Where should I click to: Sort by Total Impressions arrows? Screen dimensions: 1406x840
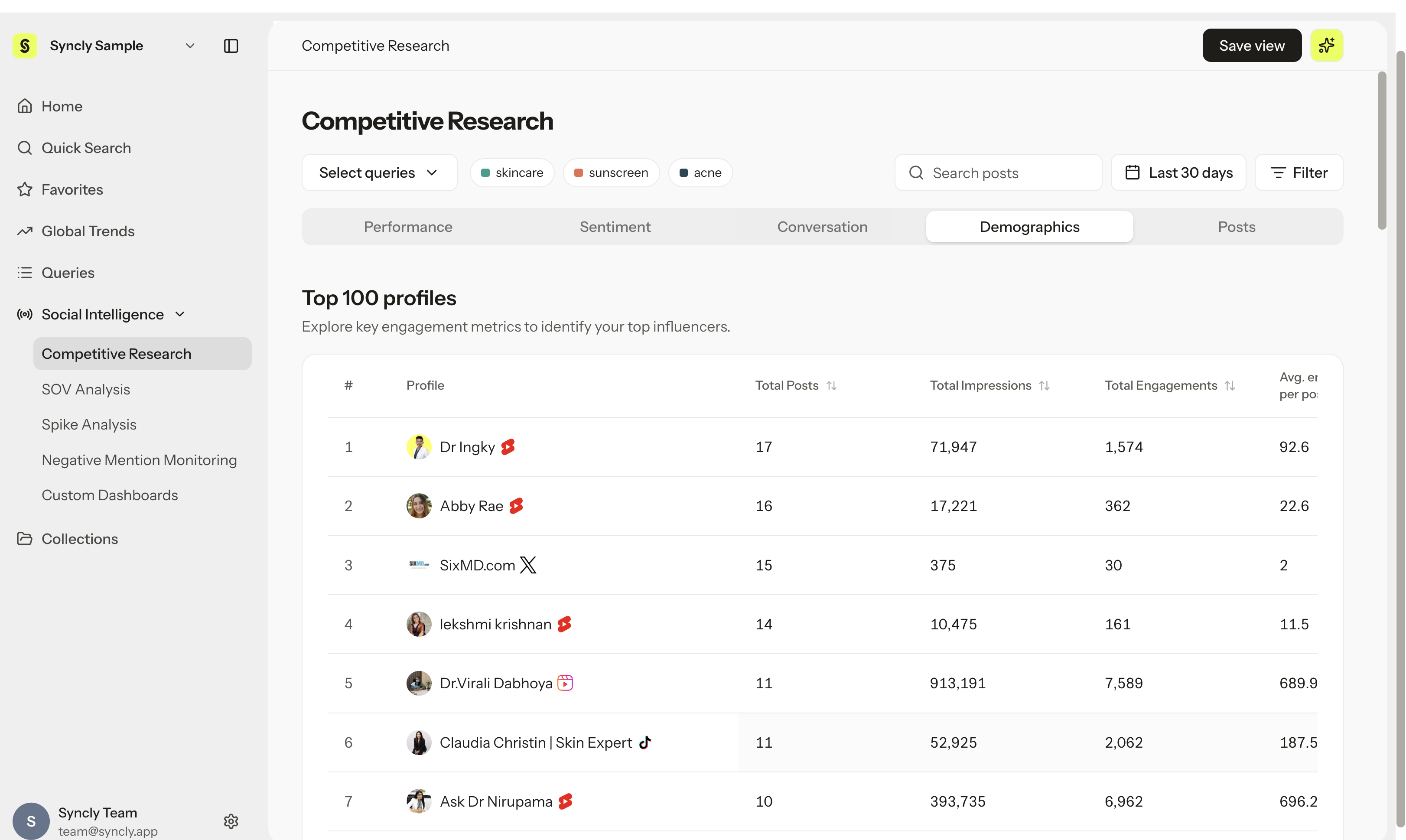pyautogui.click(x=1044, y=385)
